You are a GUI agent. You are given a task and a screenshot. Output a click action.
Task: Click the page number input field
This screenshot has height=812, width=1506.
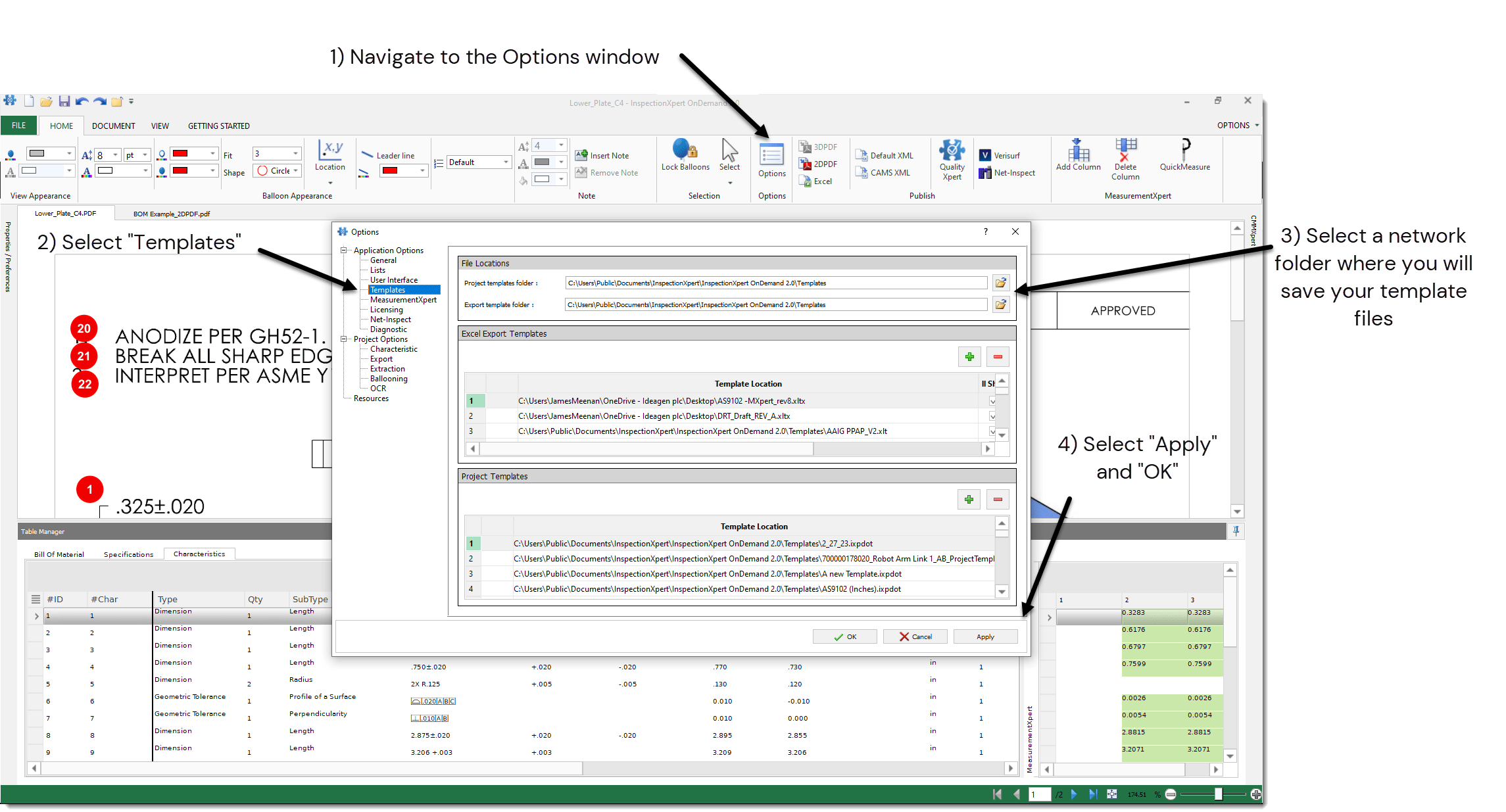1040,794
